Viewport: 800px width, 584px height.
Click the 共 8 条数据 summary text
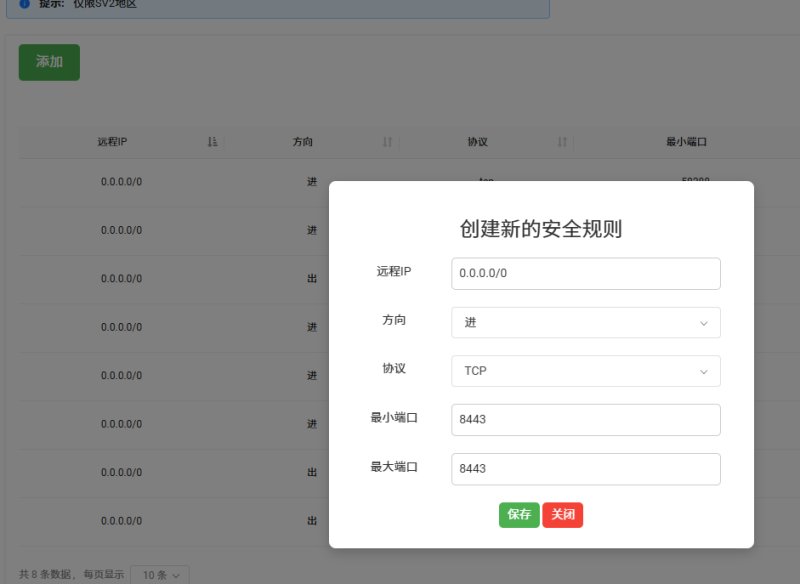(x=45, y=574)
